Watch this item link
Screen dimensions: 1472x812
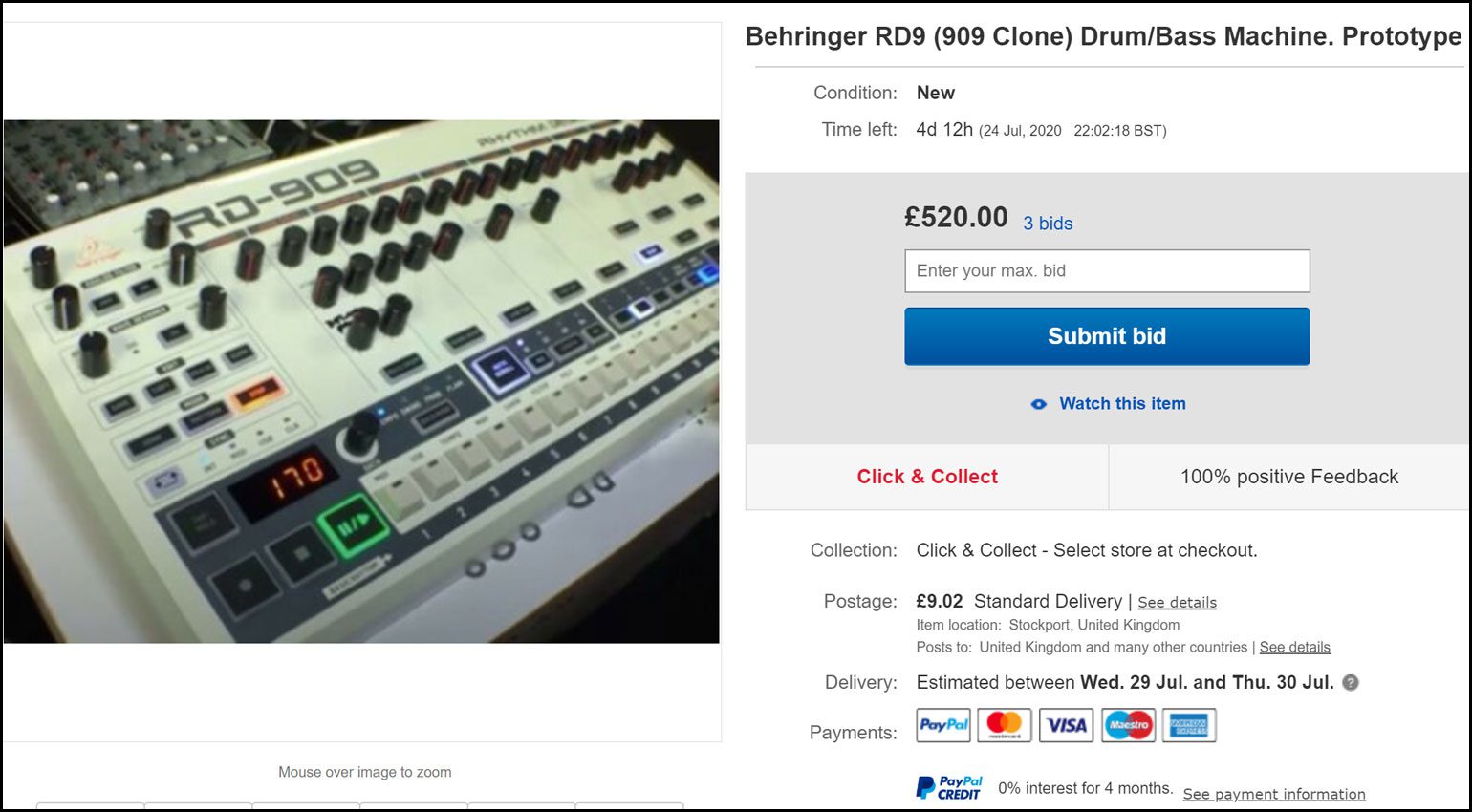(1122, 404)
